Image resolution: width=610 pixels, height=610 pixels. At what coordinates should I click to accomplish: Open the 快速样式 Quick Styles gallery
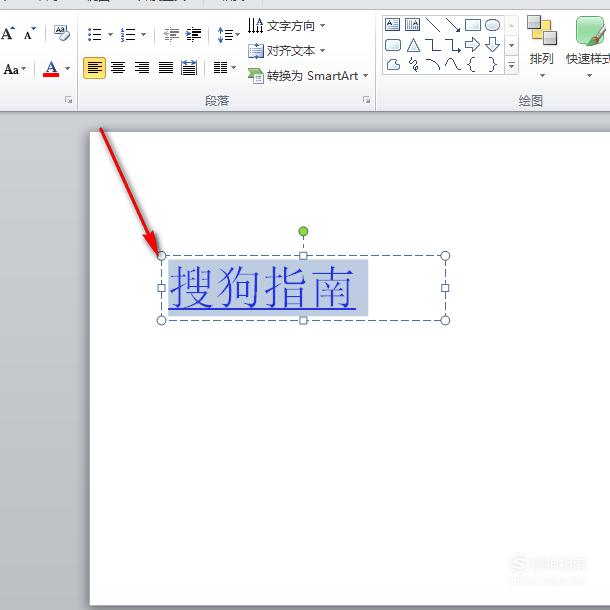(588, 46)
